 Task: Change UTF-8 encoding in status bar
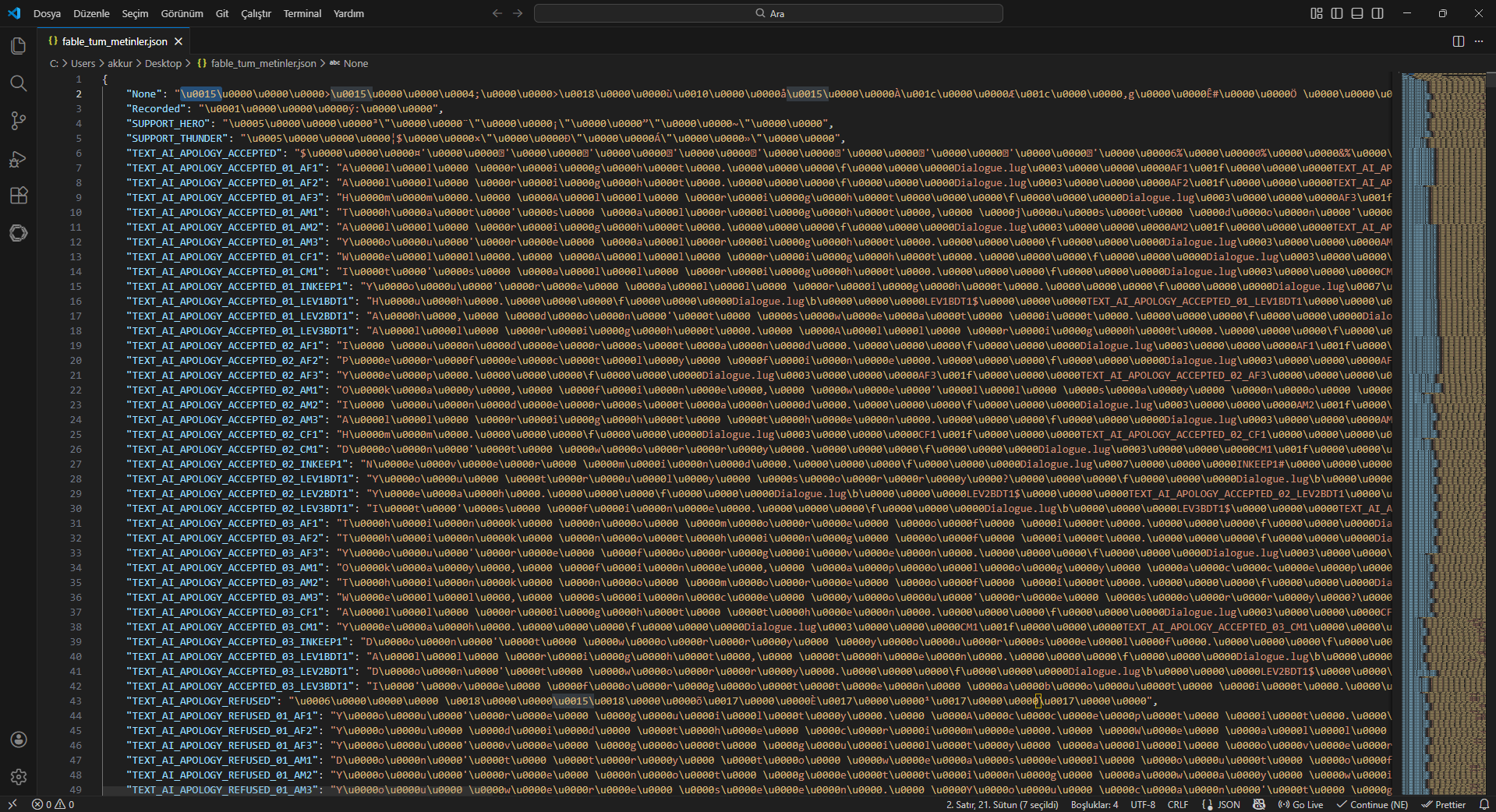1143,804
